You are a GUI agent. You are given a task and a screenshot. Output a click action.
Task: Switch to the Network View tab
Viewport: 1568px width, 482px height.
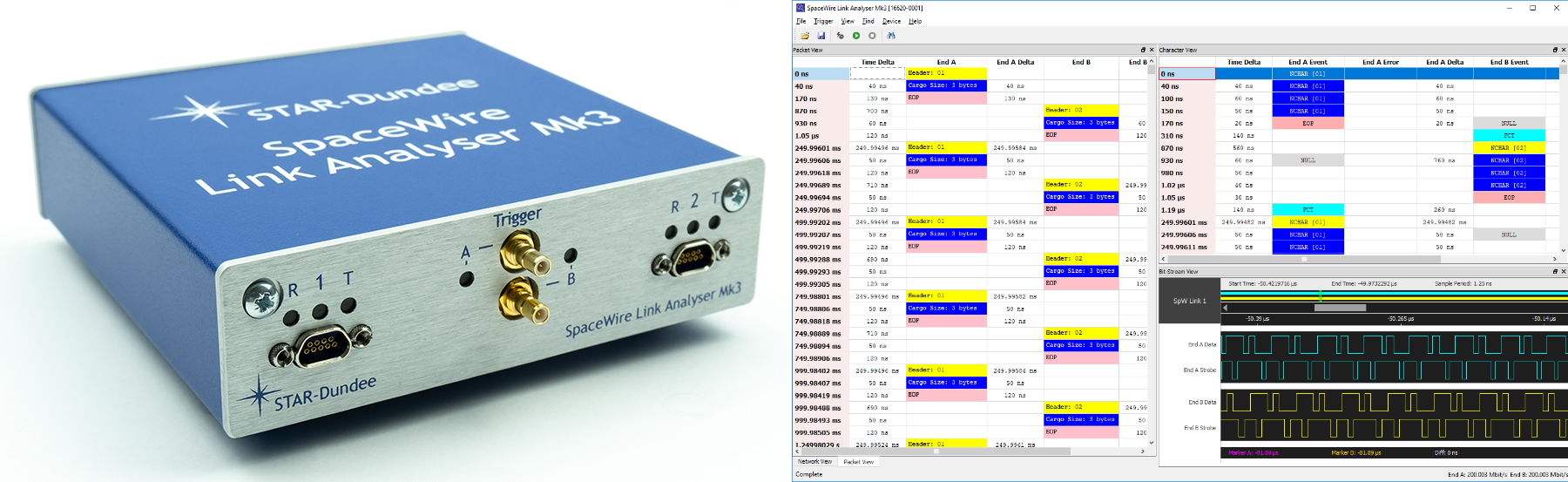point(814,461)
